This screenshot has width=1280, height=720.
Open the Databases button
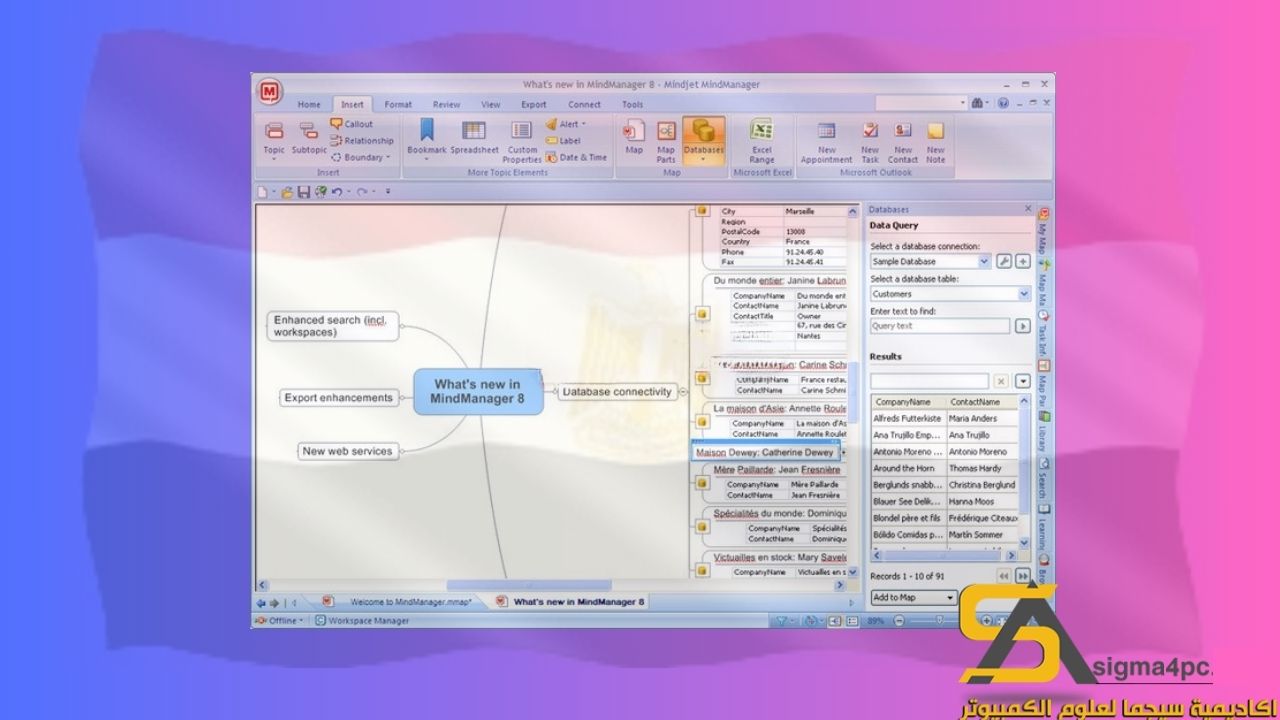coord(704,140)
